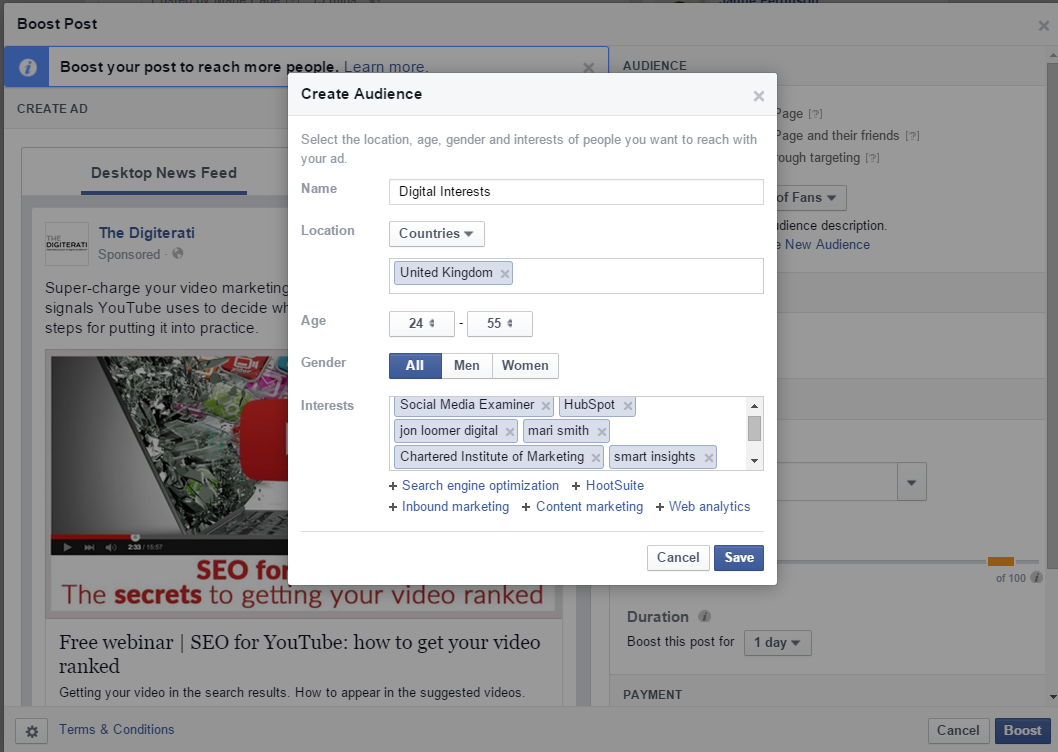The height and width of the screenshot is (752, 1058).
Task: Remove HubSpot interest tag
Action: [628, 406]
